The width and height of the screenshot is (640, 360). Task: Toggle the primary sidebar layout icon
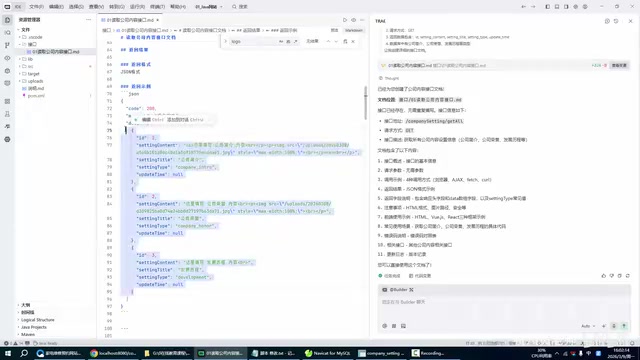point(547,7)
